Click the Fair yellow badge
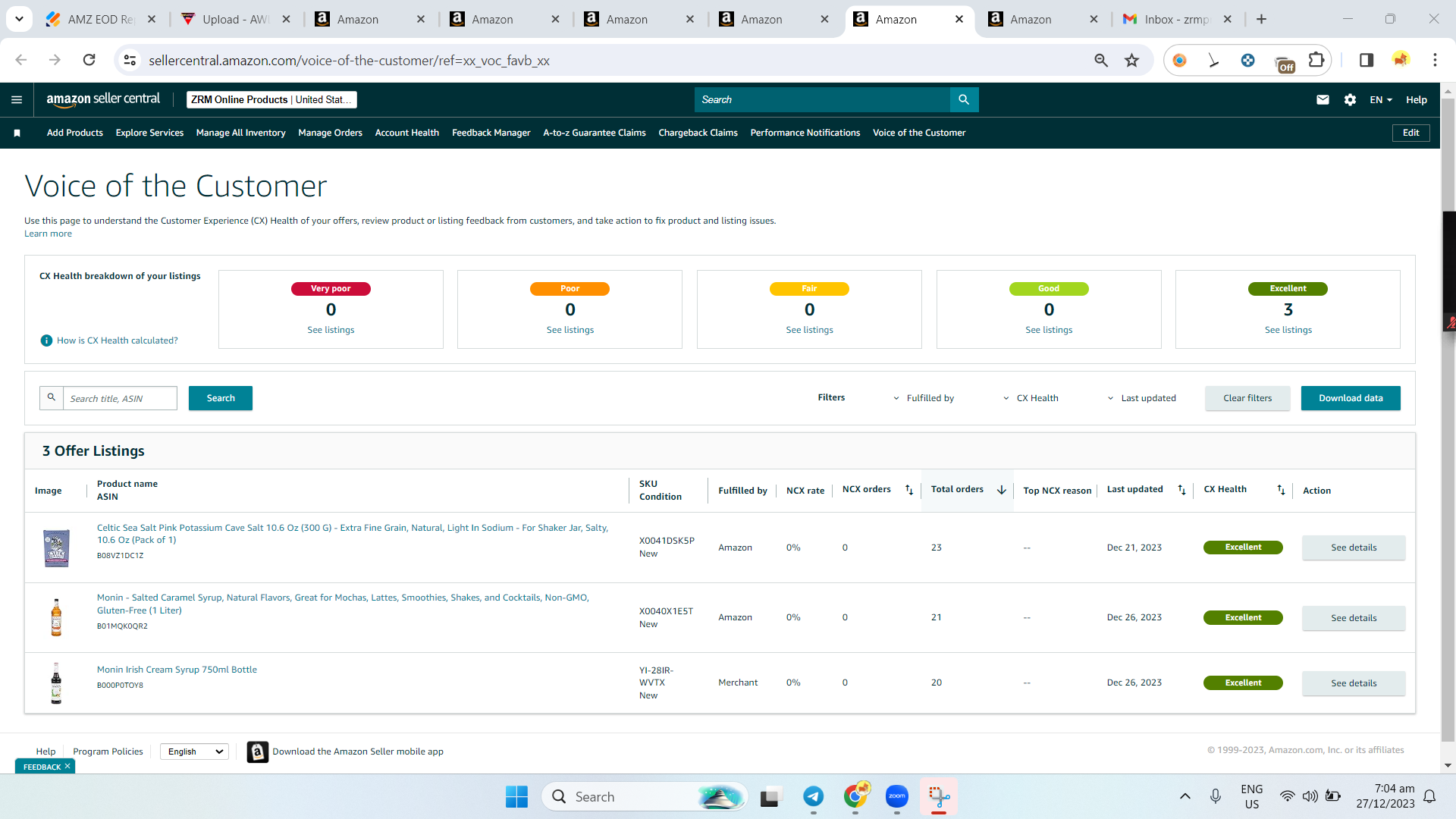 coord(809,288)
